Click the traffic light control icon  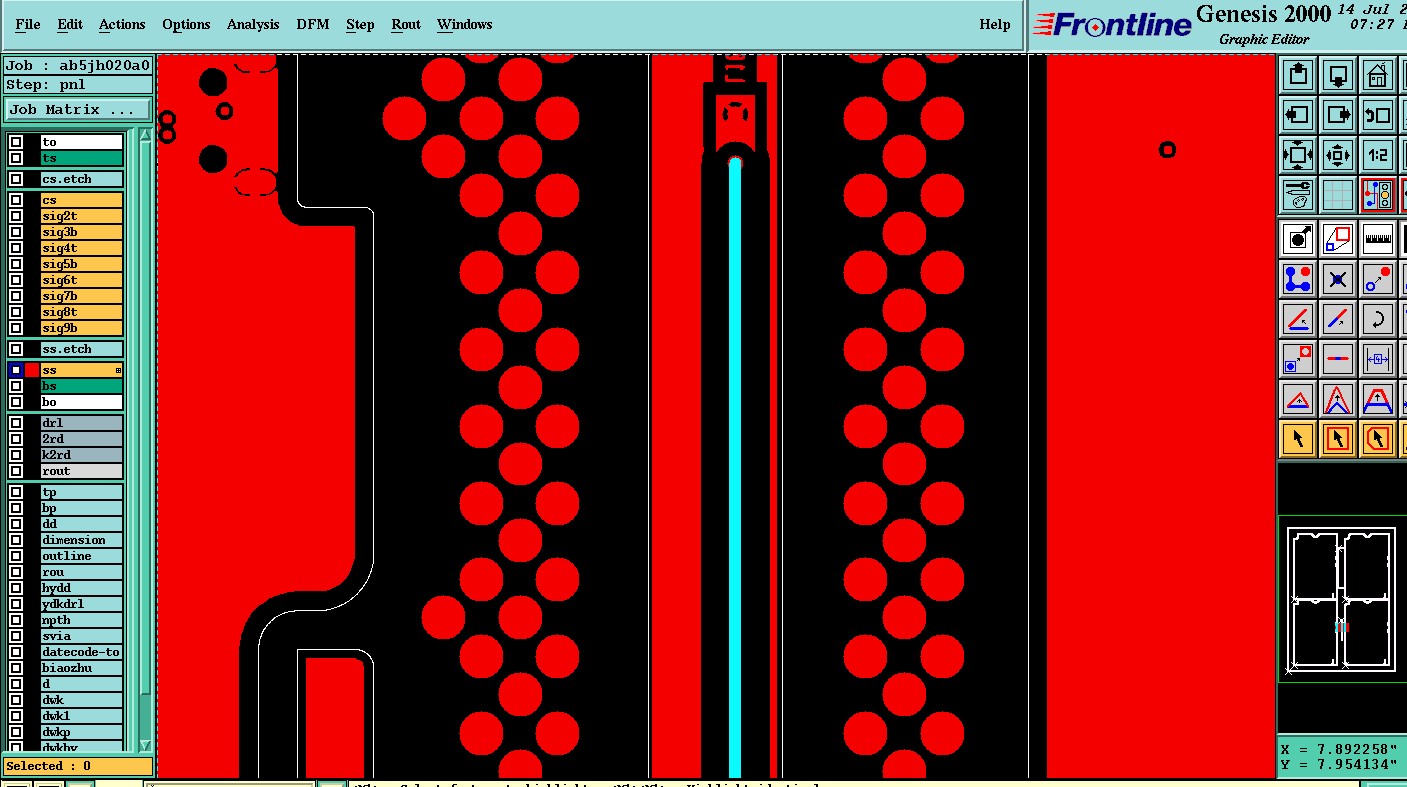[1378, 194]
